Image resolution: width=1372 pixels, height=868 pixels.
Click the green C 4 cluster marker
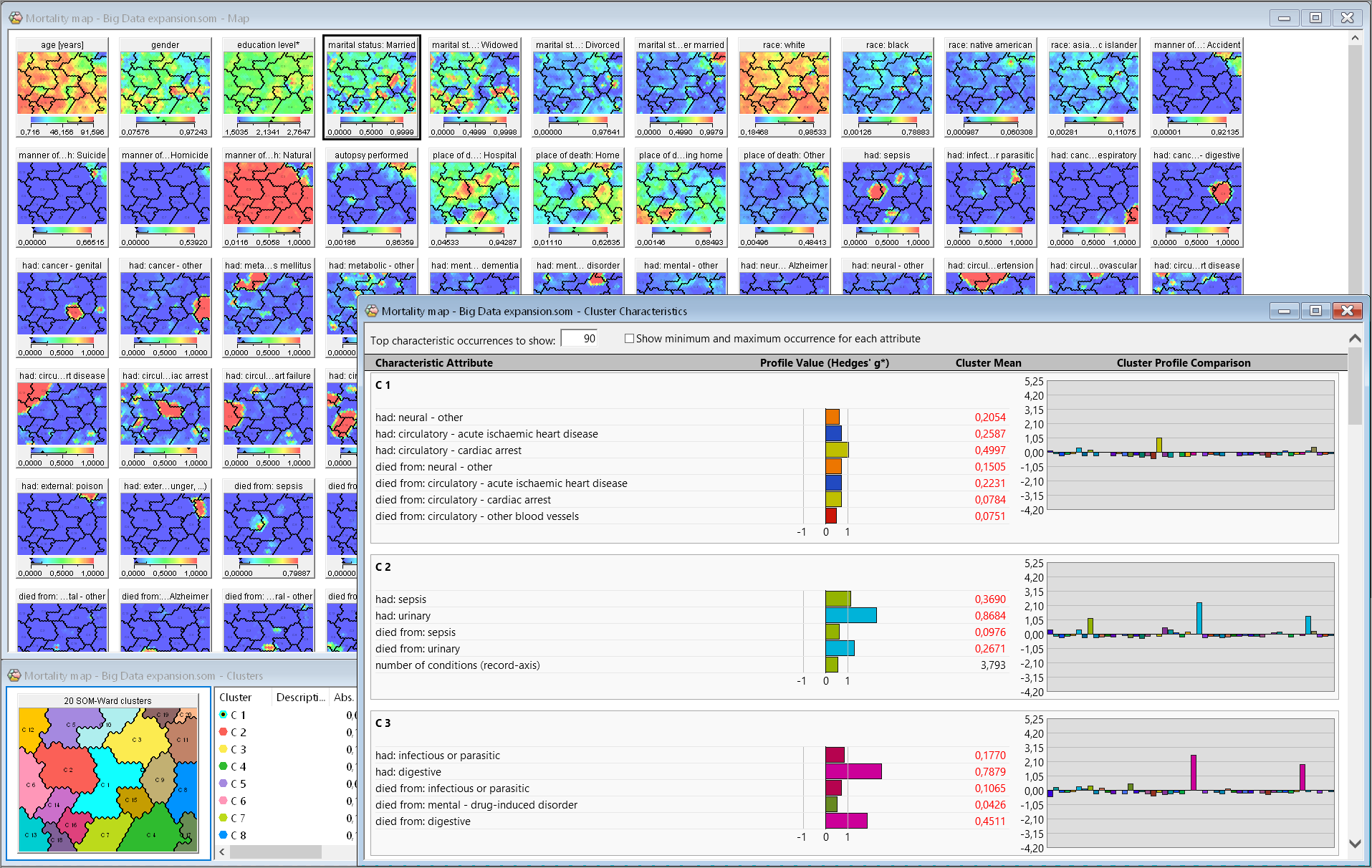(x=224, y=766)
